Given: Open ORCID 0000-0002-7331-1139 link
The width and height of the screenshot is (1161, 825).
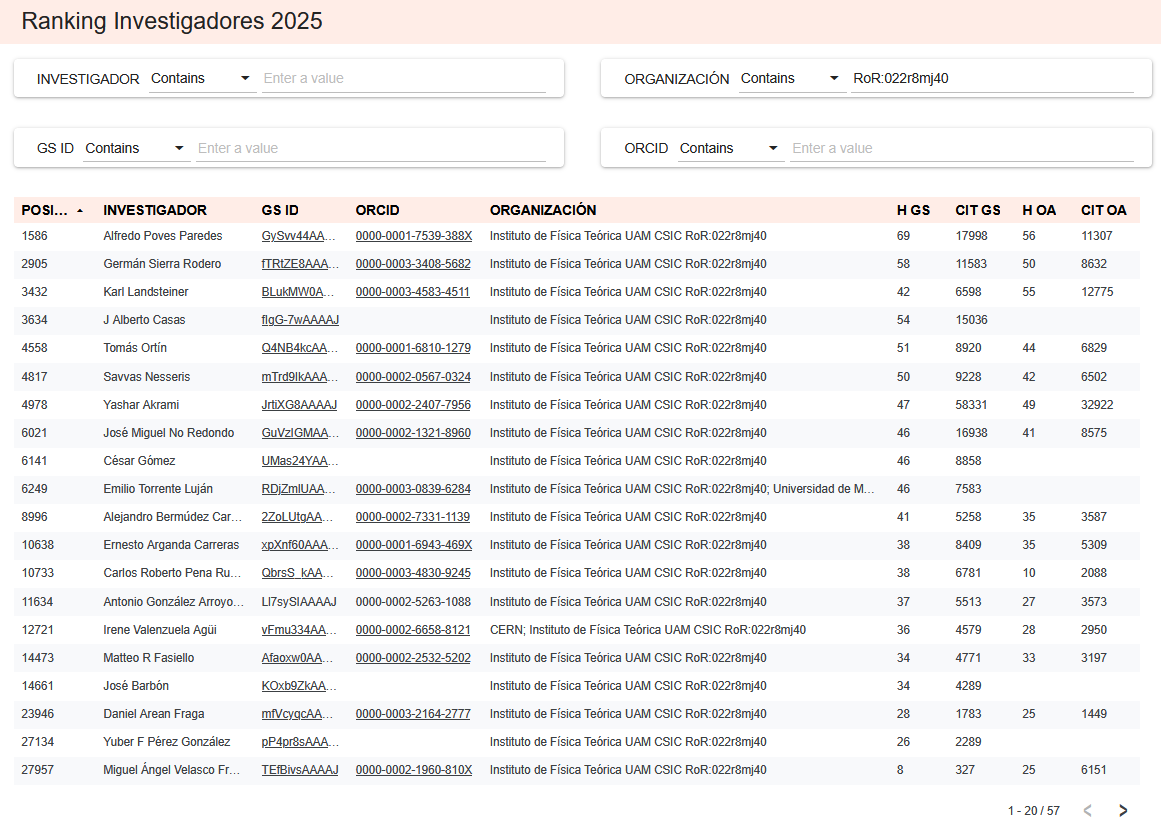Looking at the screenshot, I should (x=413, y=517).
